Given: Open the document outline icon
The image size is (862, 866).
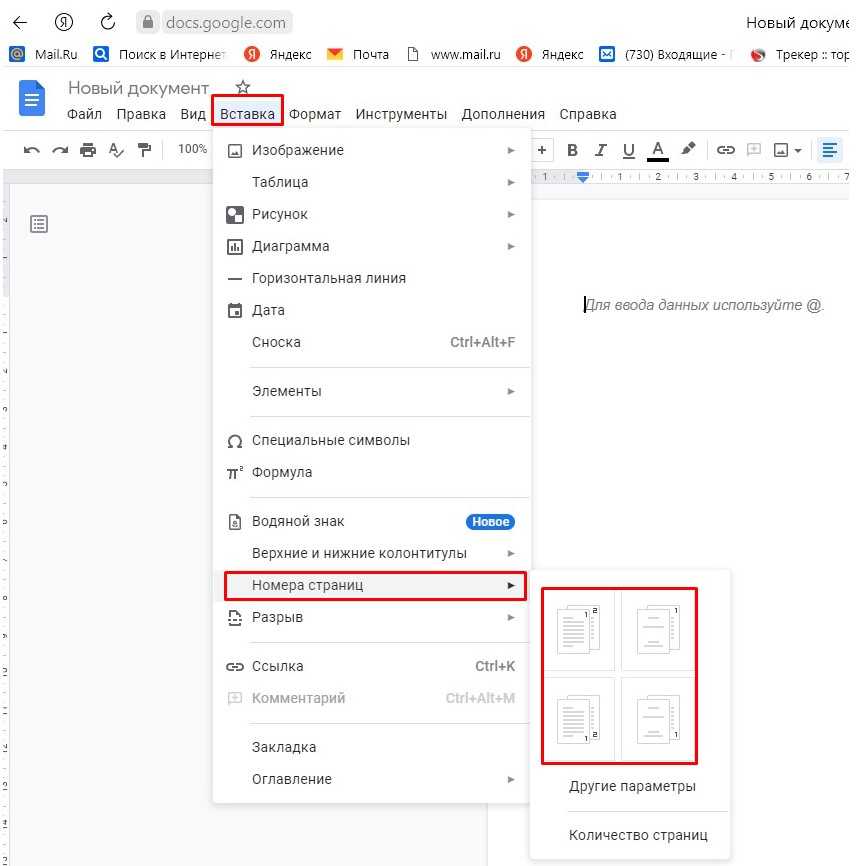Looking at the screenshot, I should [x=39, y=224].
